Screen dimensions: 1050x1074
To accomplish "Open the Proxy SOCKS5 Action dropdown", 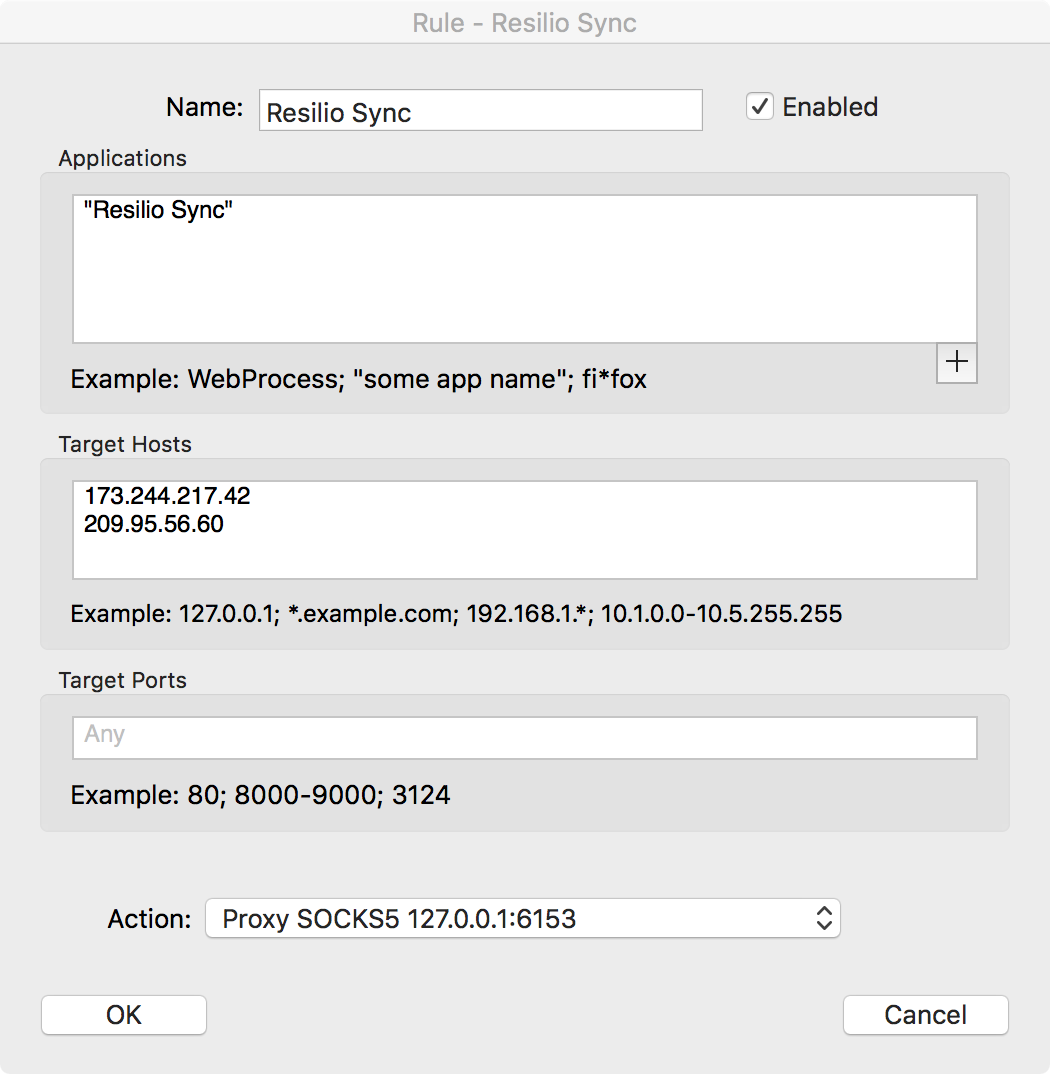I will 523,919.
